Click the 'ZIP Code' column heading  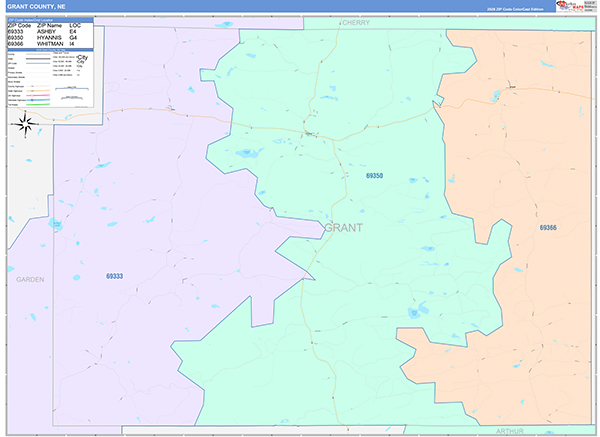[x=19, y=26]
